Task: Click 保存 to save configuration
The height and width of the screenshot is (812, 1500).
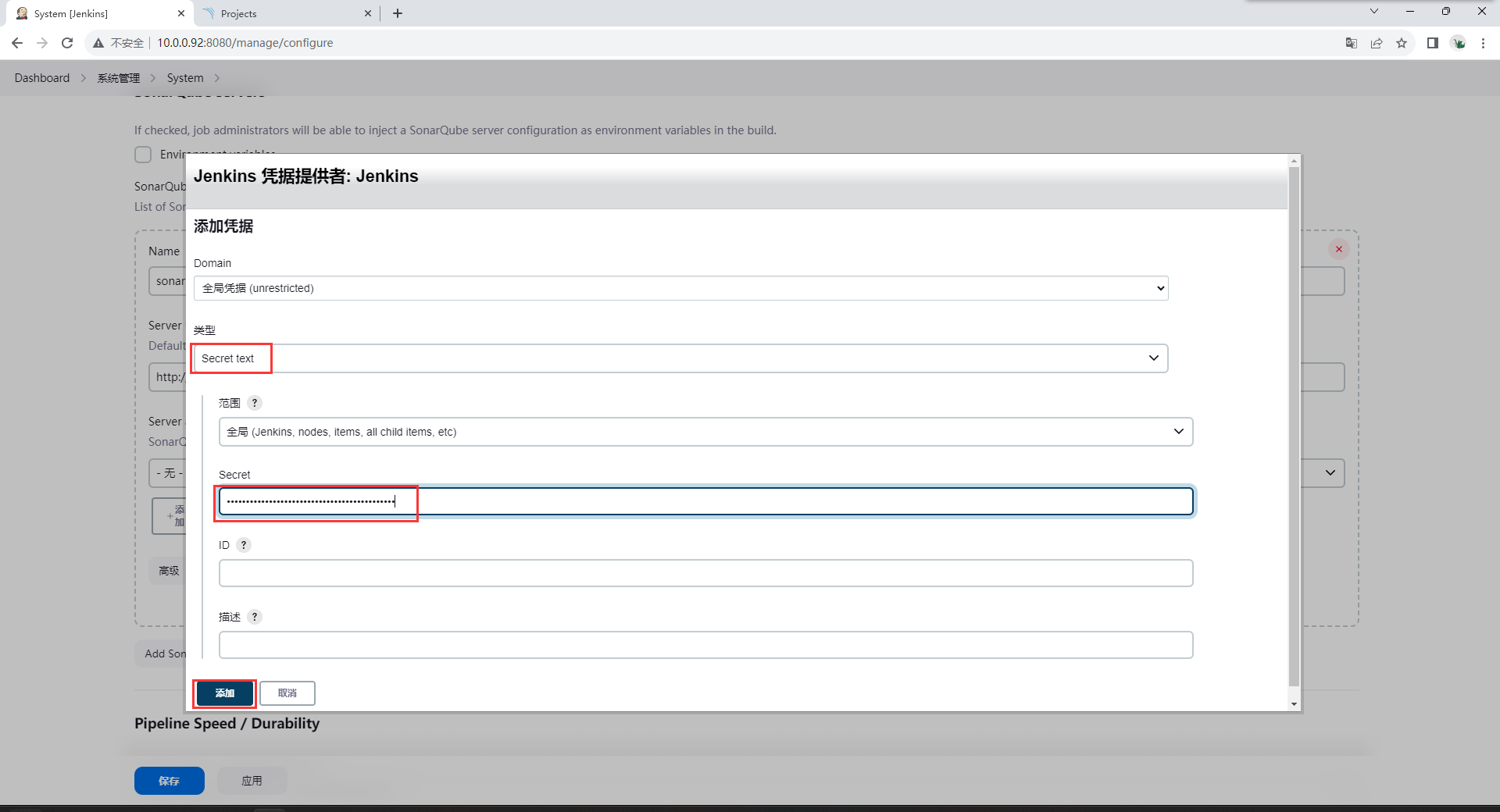Action: (170, 781)
